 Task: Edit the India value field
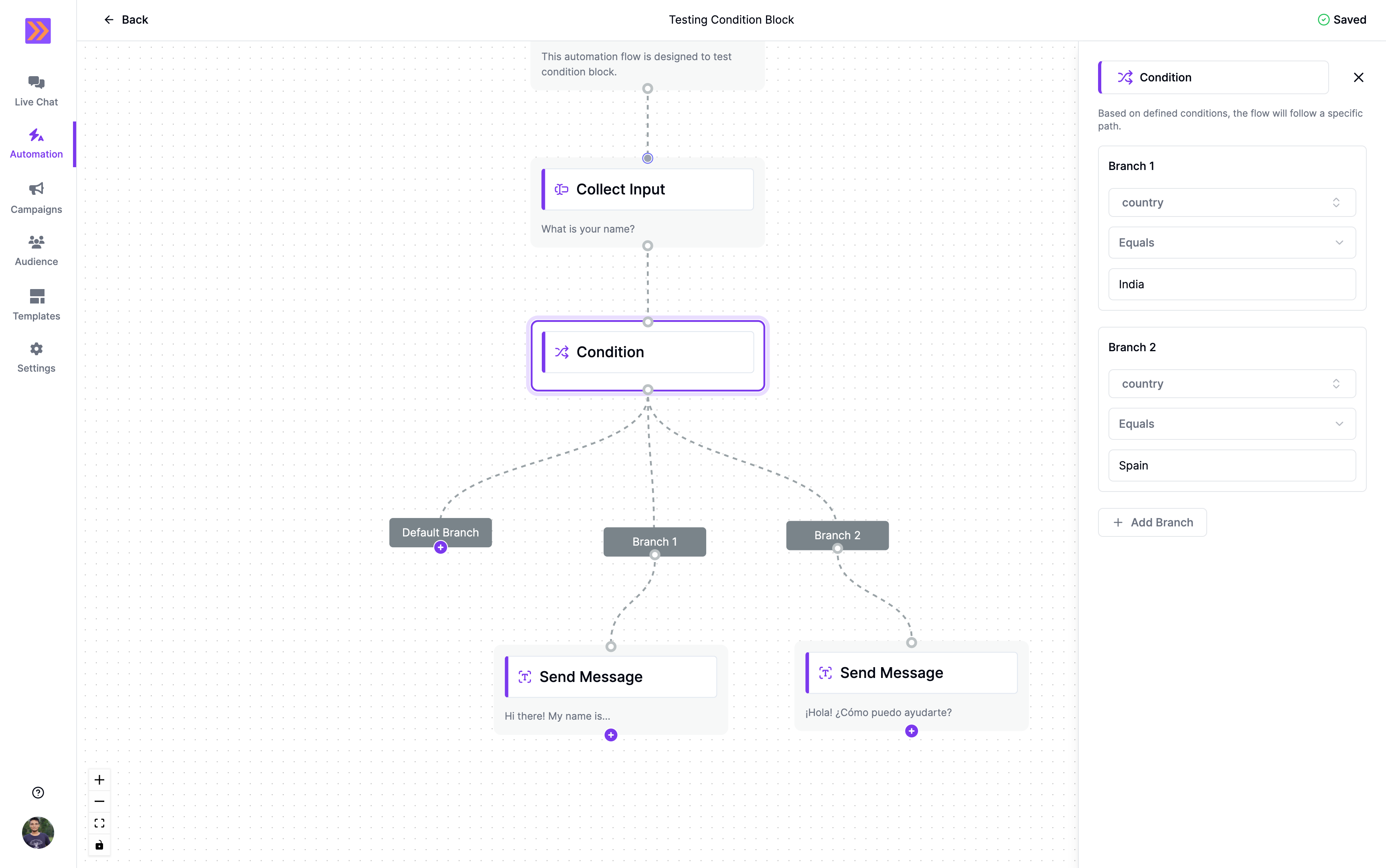pos(1232,284)
